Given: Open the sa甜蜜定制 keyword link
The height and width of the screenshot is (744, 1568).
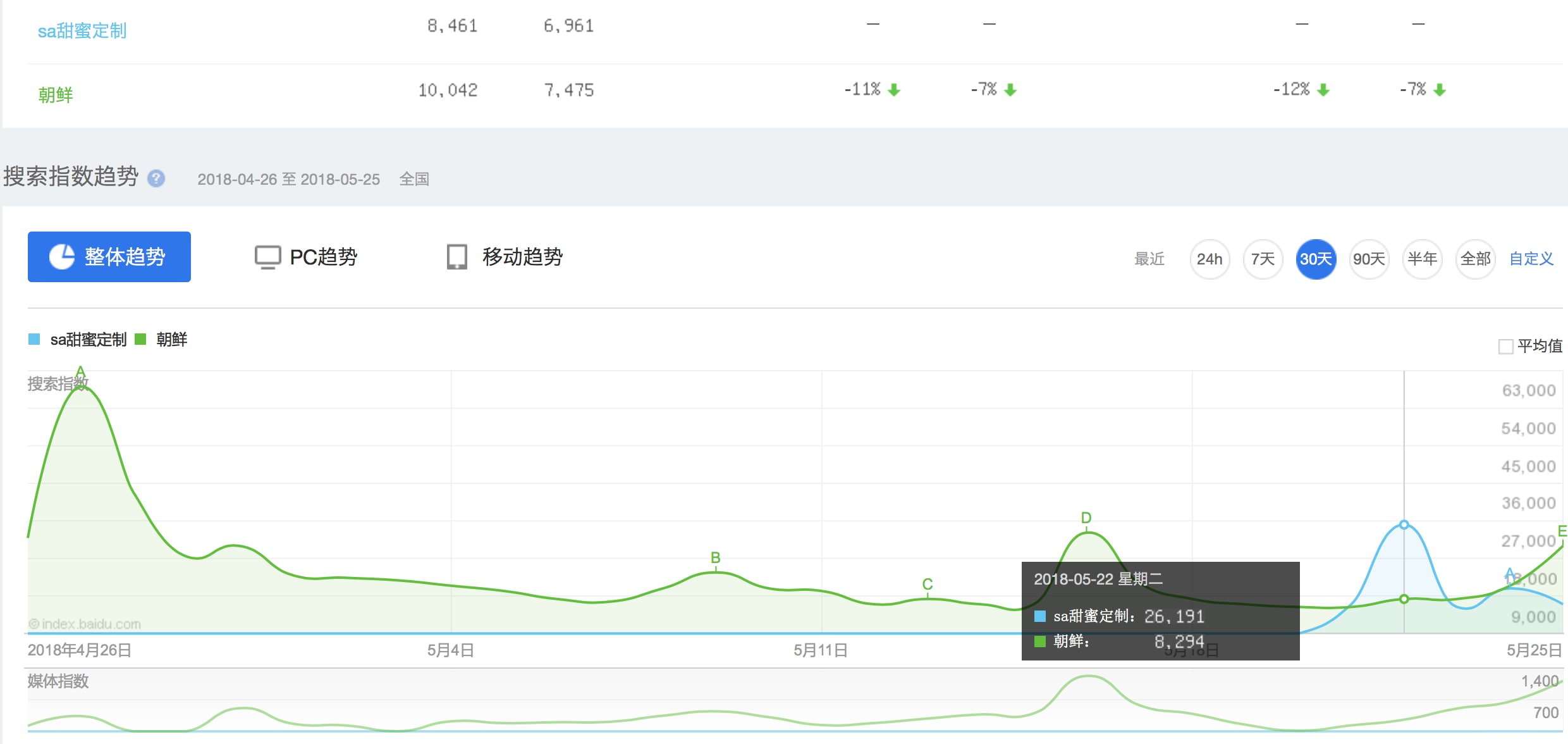Looking at the screenshot, I should (x=82, y=30).
